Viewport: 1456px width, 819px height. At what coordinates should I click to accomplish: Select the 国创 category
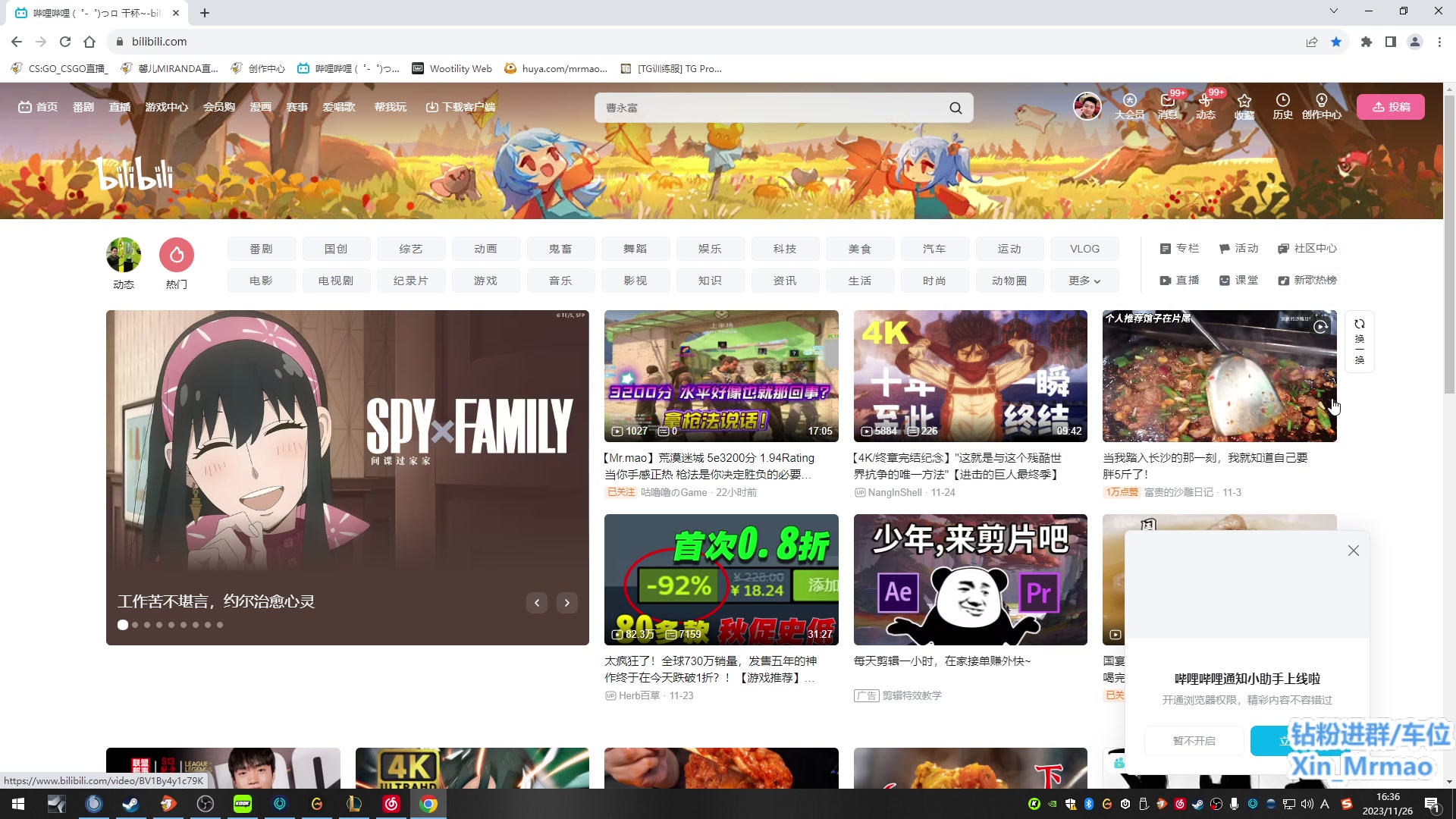click(x=336, y=249)
